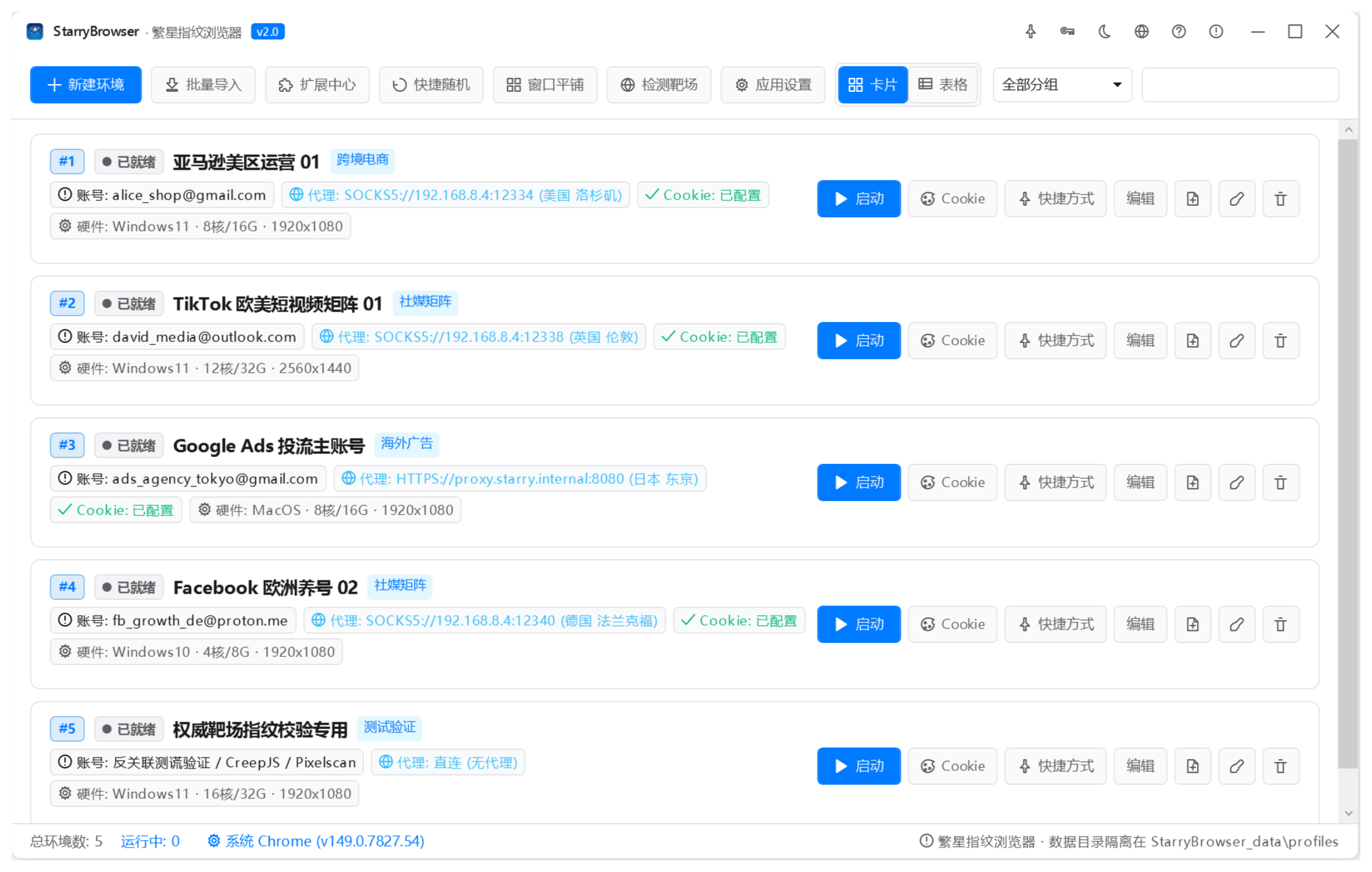Viewport: 1372px width, 872px height.
Task: Click 系统 Chrome (v149.0.7827.54) in status bar
Action: click(x=316, y=841)
